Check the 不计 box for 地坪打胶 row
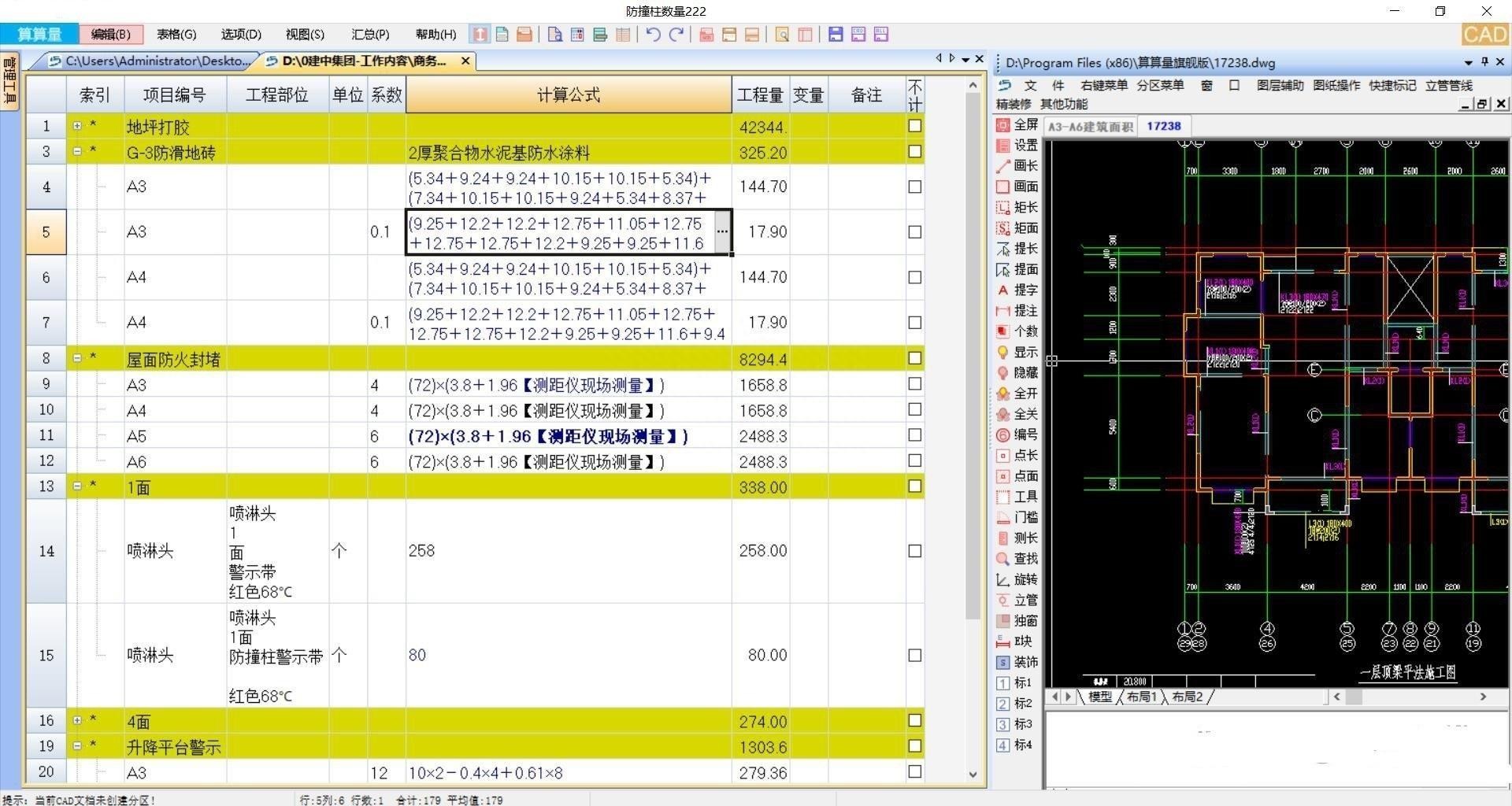 pyautogui.click(x=914, y=126)
